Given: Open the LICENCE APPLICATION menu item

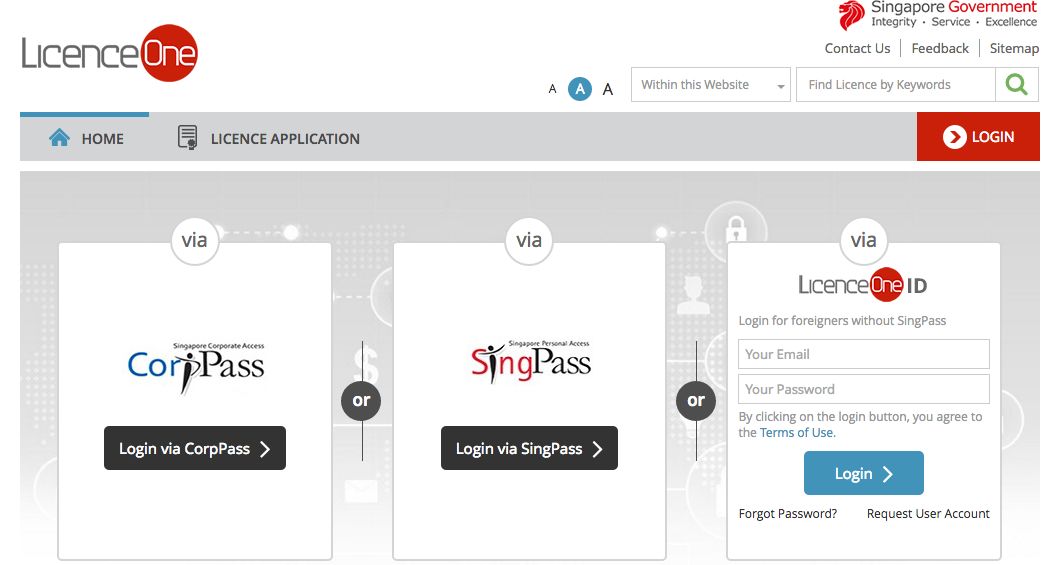Looking at the screenshot, I should click(268, 138).
